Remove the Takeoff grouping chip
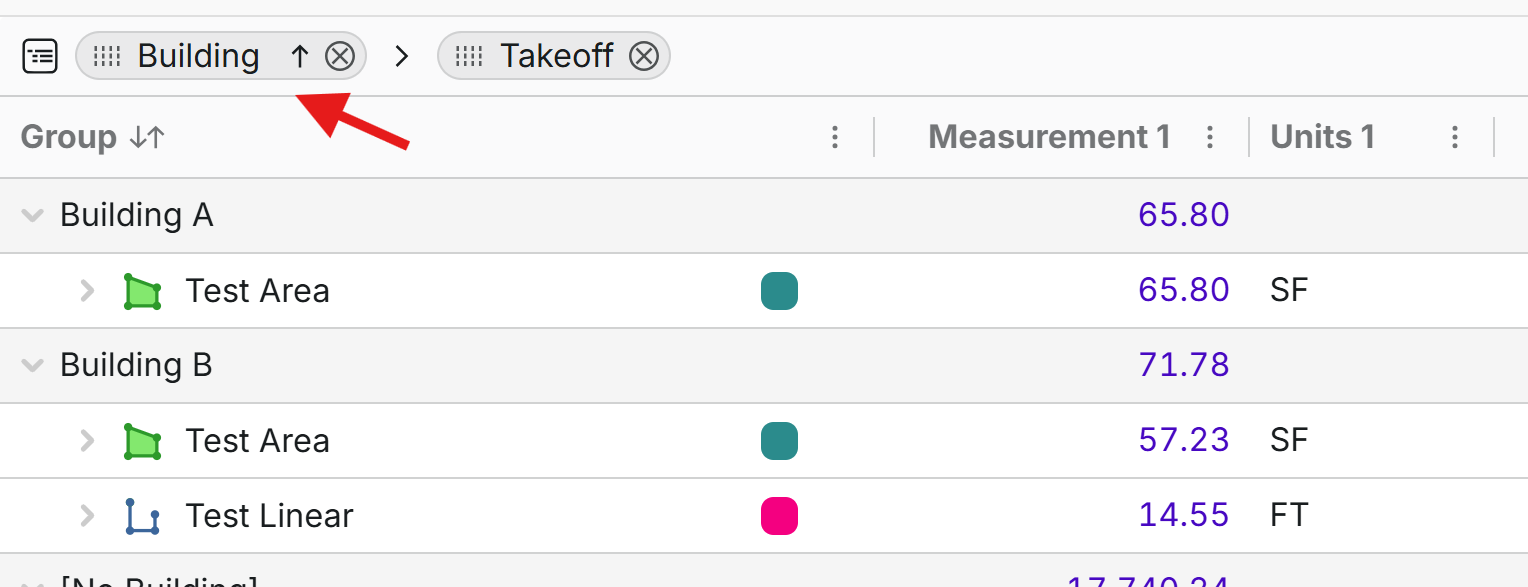This screenshot has width=1528, height=587. coord(644,56)
